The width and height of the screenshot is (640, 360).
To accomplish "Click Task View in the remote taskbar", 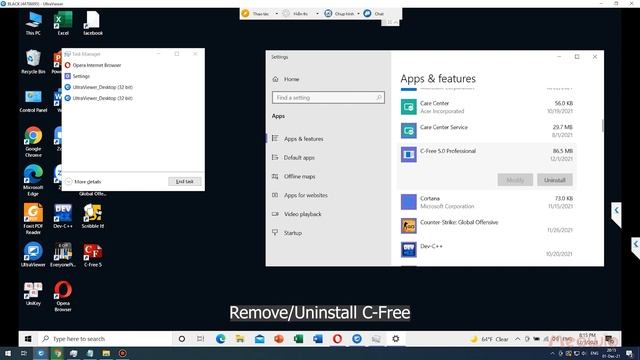I will click(200, 339).
